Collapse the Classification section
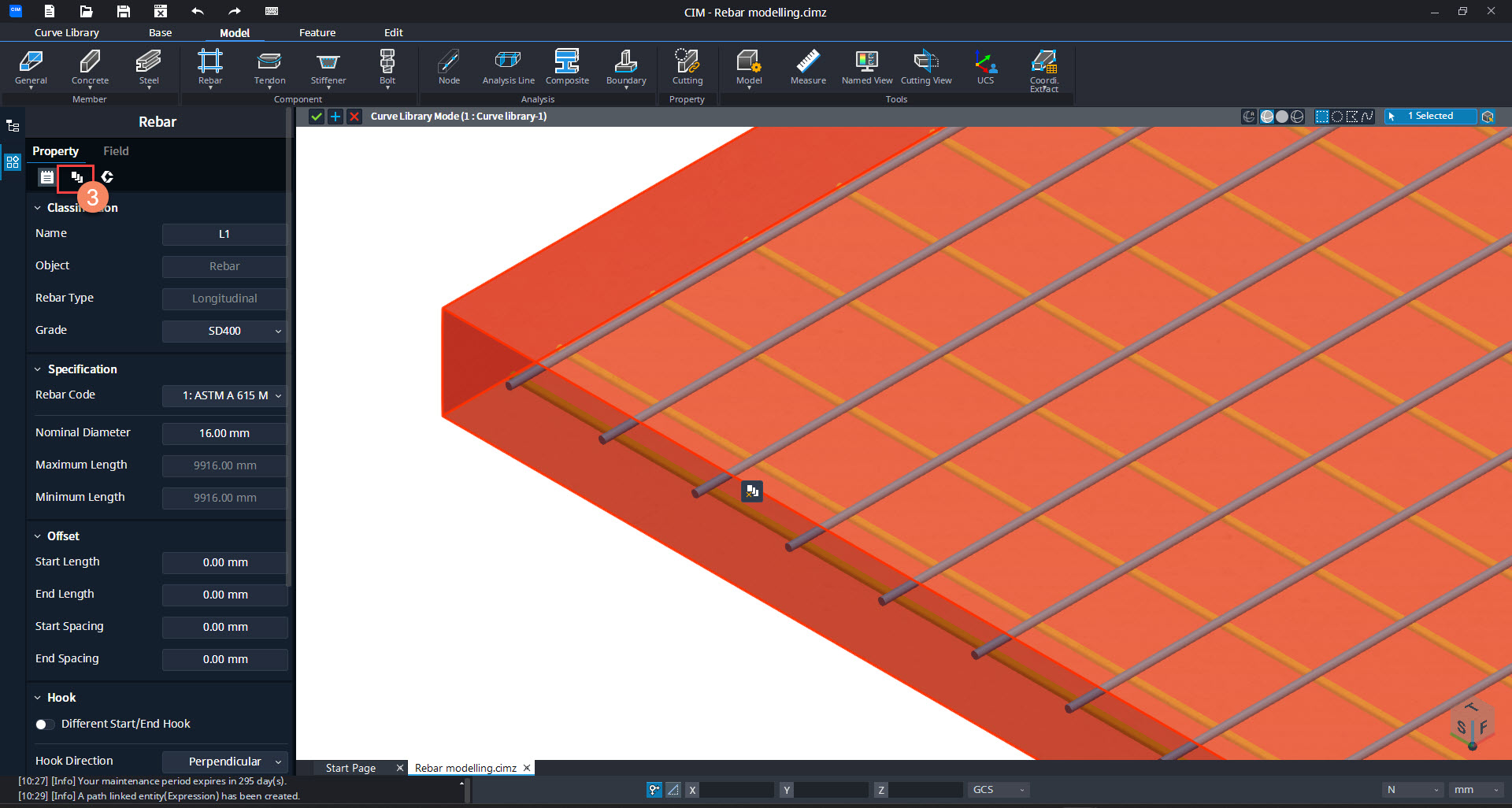 pyautogui.click(x=38, y=208)
